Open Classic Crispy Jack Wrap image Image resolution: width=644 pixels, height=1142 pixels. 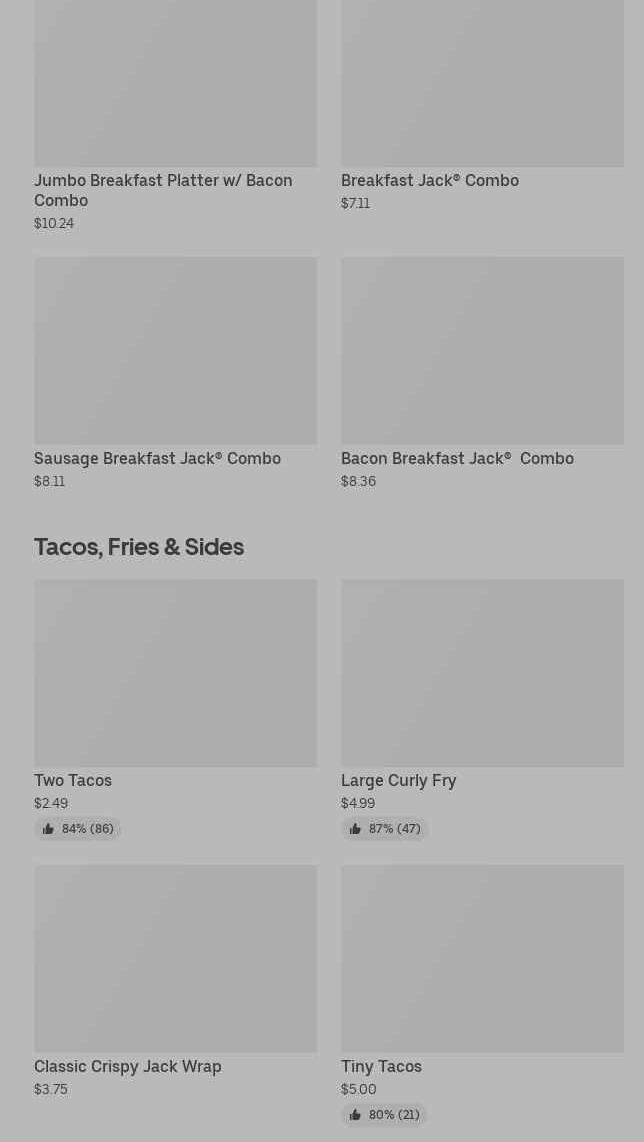click(175, 958)
